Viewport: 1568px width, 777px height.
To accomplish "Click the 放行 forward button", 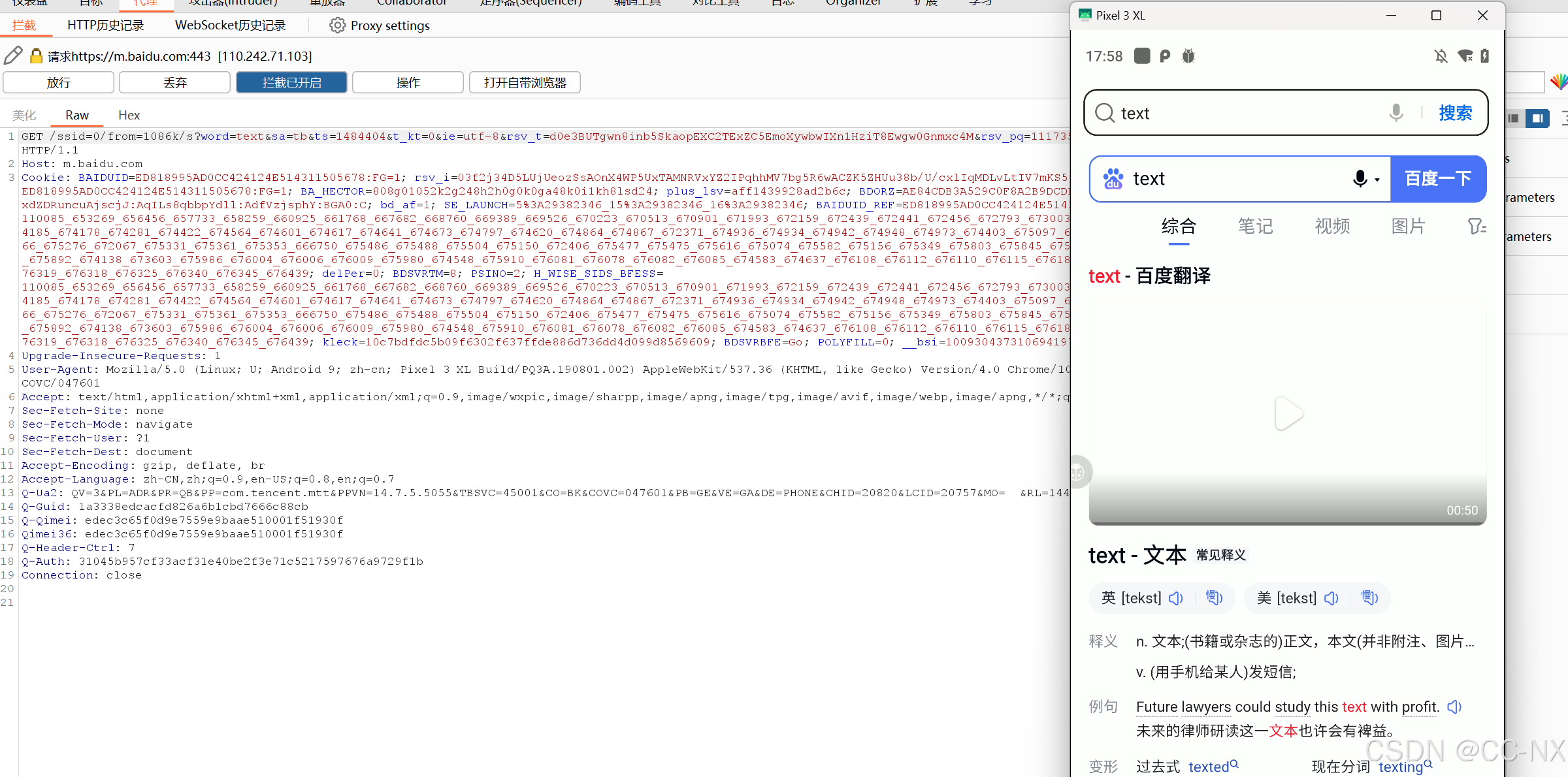I will click(58, 83).
